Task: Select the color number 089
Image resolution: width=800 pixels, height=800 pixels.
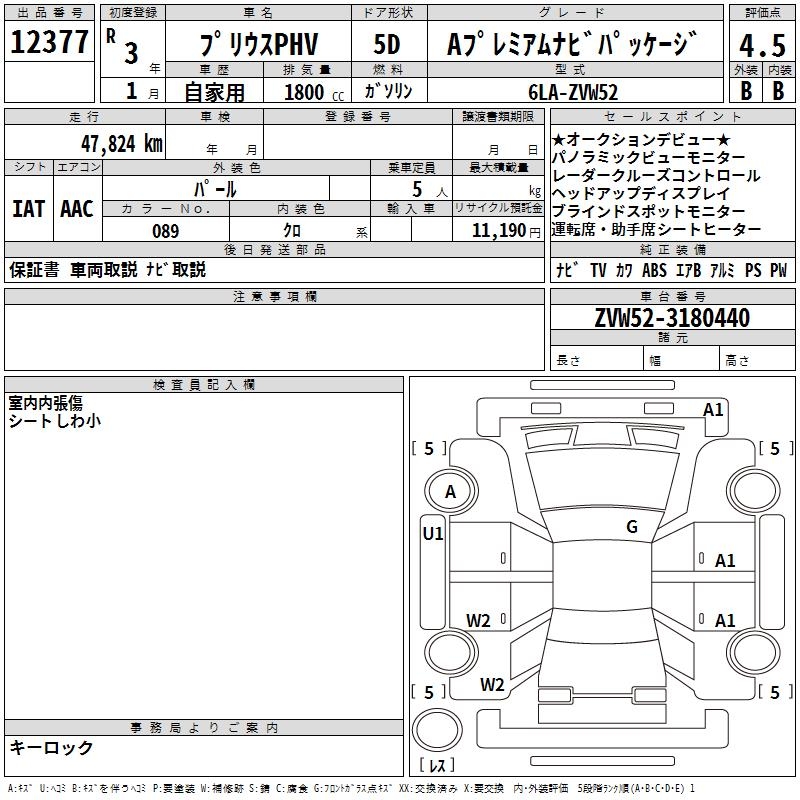Action: click(x=166, y=231)
